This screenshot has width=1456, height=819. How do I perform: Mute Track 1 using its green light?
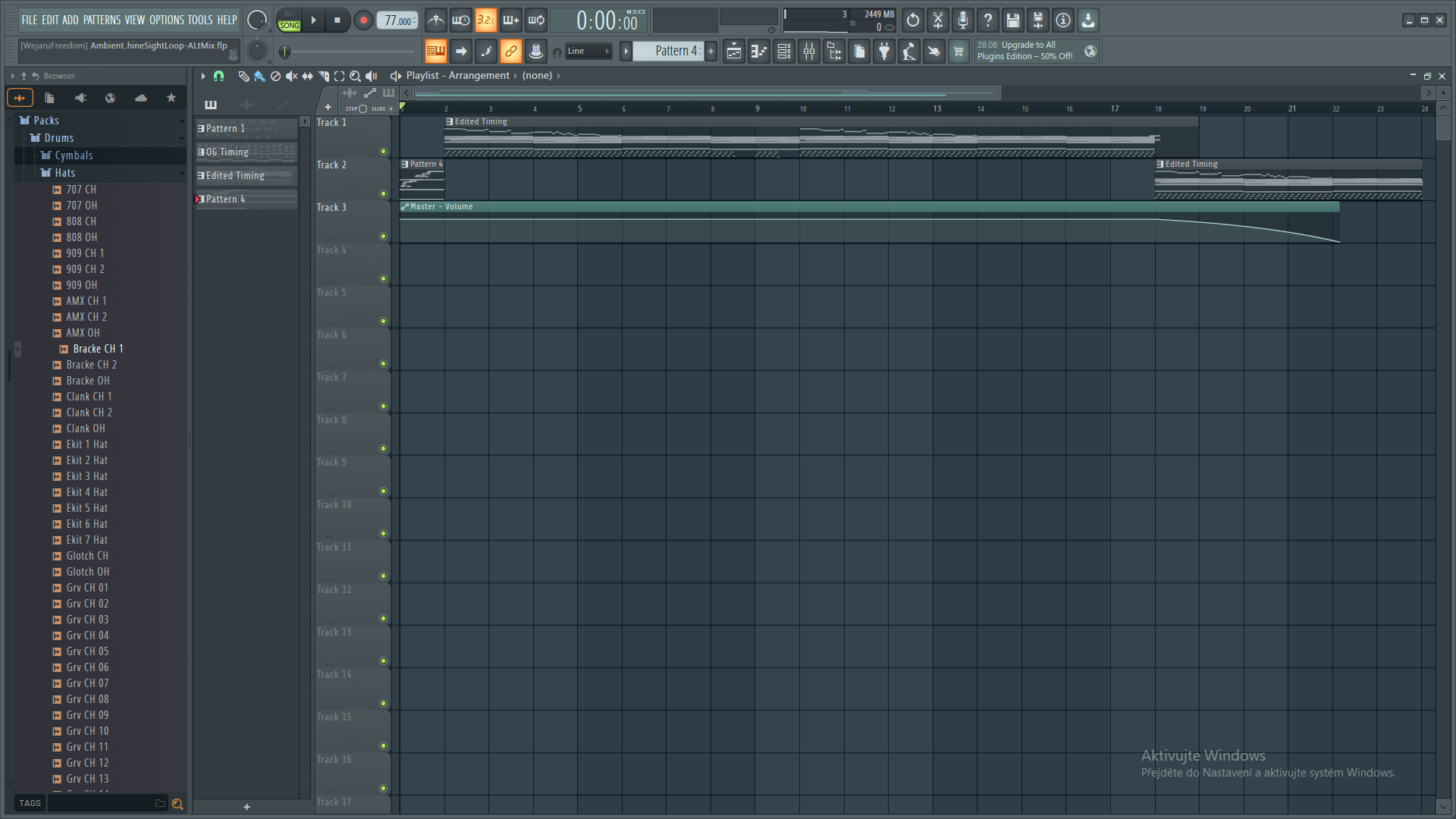click(x=383, y=152)
